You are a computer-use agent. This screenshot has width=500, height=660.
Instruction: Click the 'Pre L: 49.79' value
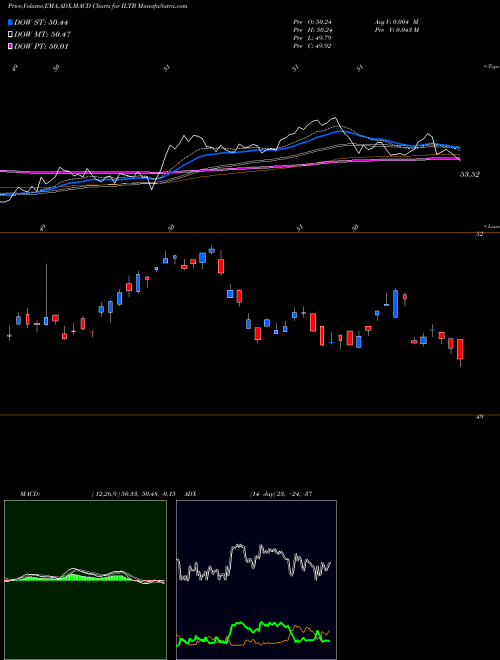[312, 38]
